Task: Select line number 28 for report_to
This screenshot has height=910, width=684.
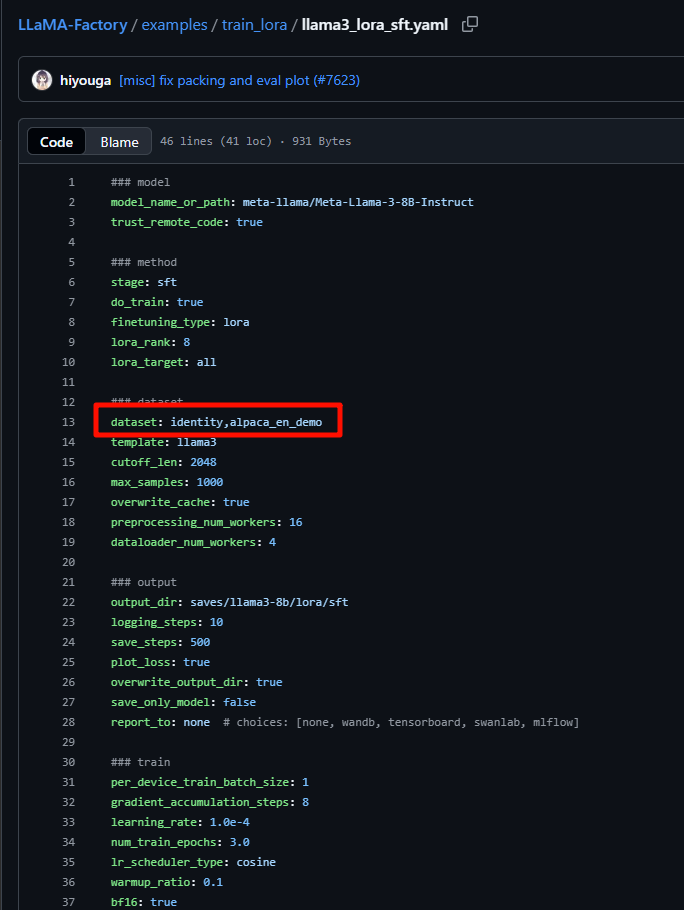Action: pos(68,722)
